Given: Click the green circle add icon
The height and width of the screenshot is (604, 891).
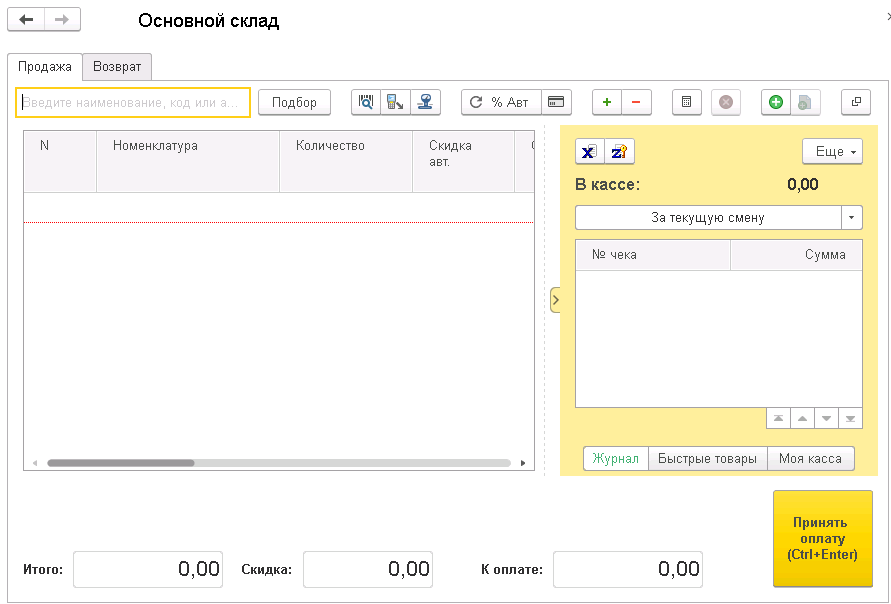Looking at the screenshot, I should [776, 102].
